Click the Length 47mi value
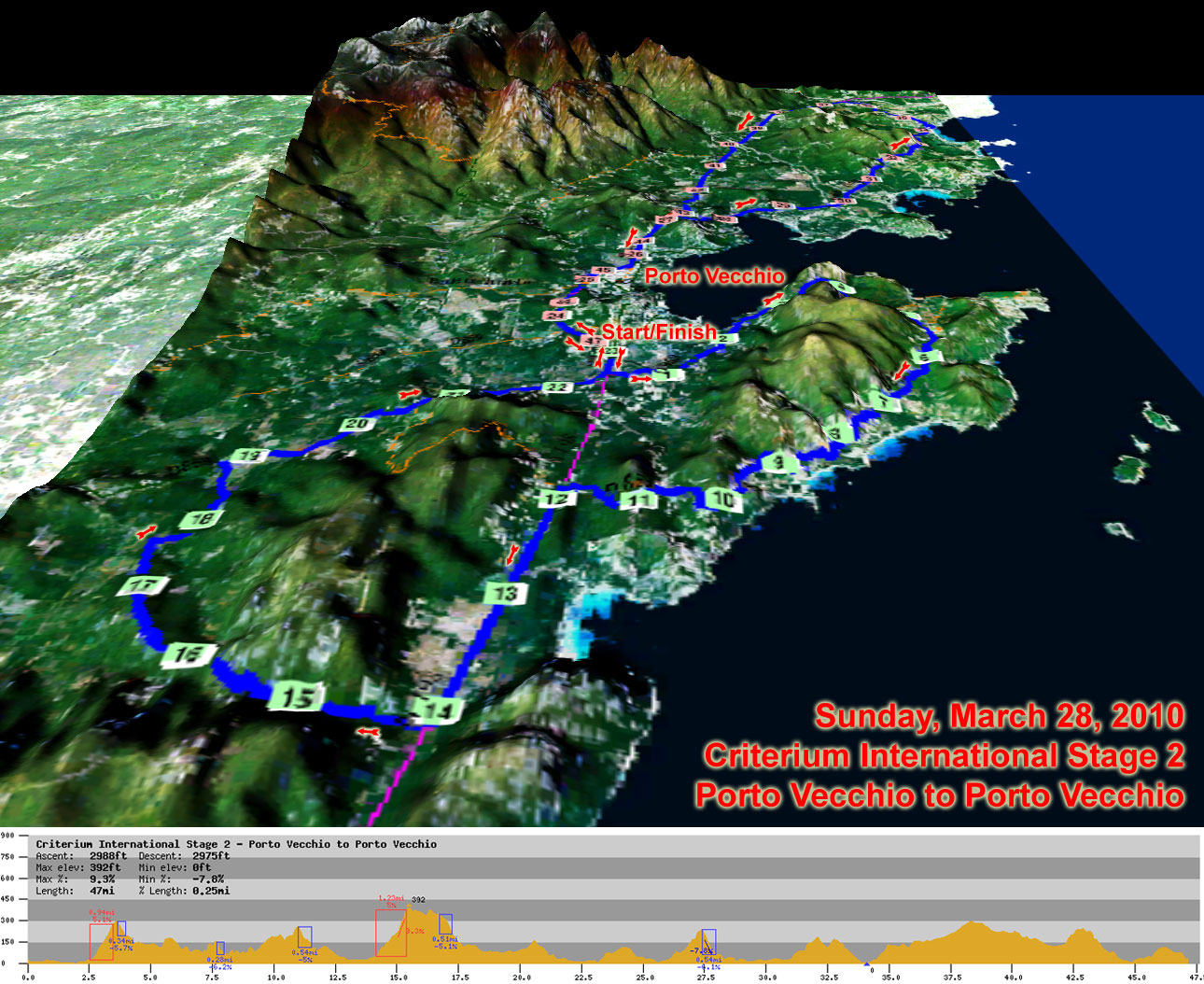Image resolution: width=1204 pixels, height=984 pixels. [x=103, y=891]
